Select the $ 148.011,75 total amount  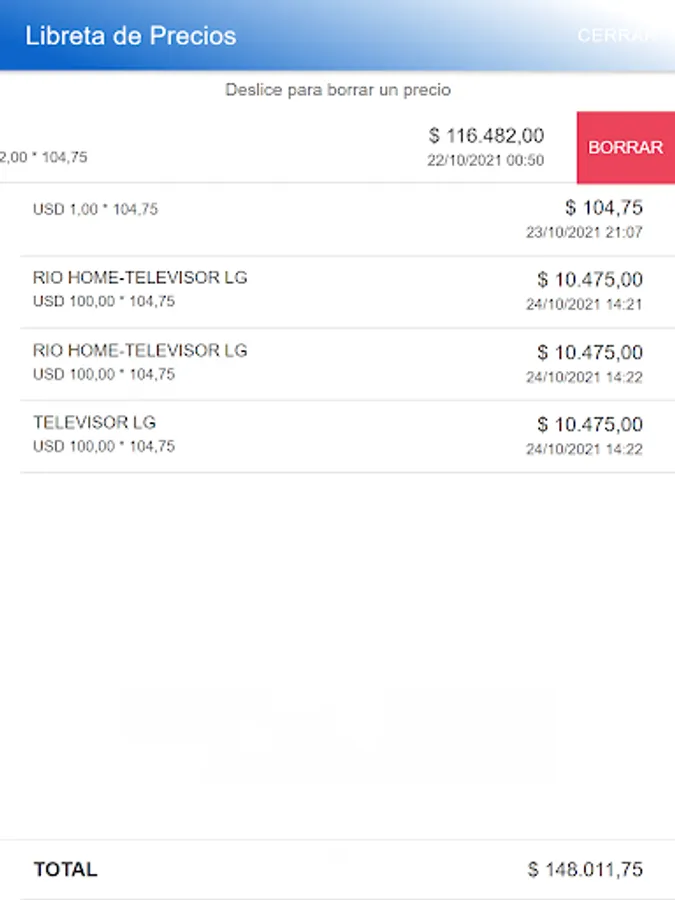[x=585, y=870]
